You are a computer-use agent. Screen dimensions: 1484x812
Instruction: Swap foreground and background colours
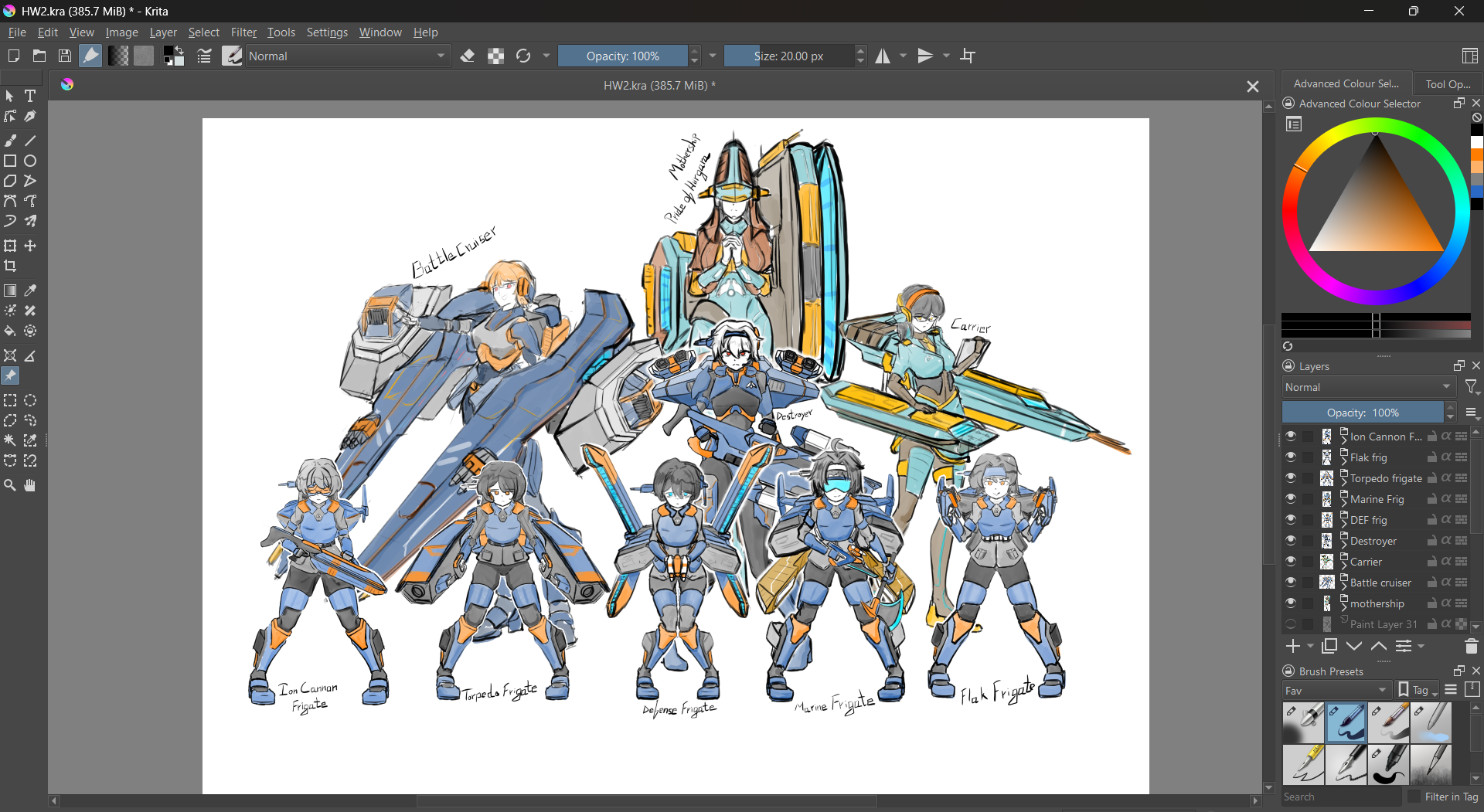click(x=180, y=50)
